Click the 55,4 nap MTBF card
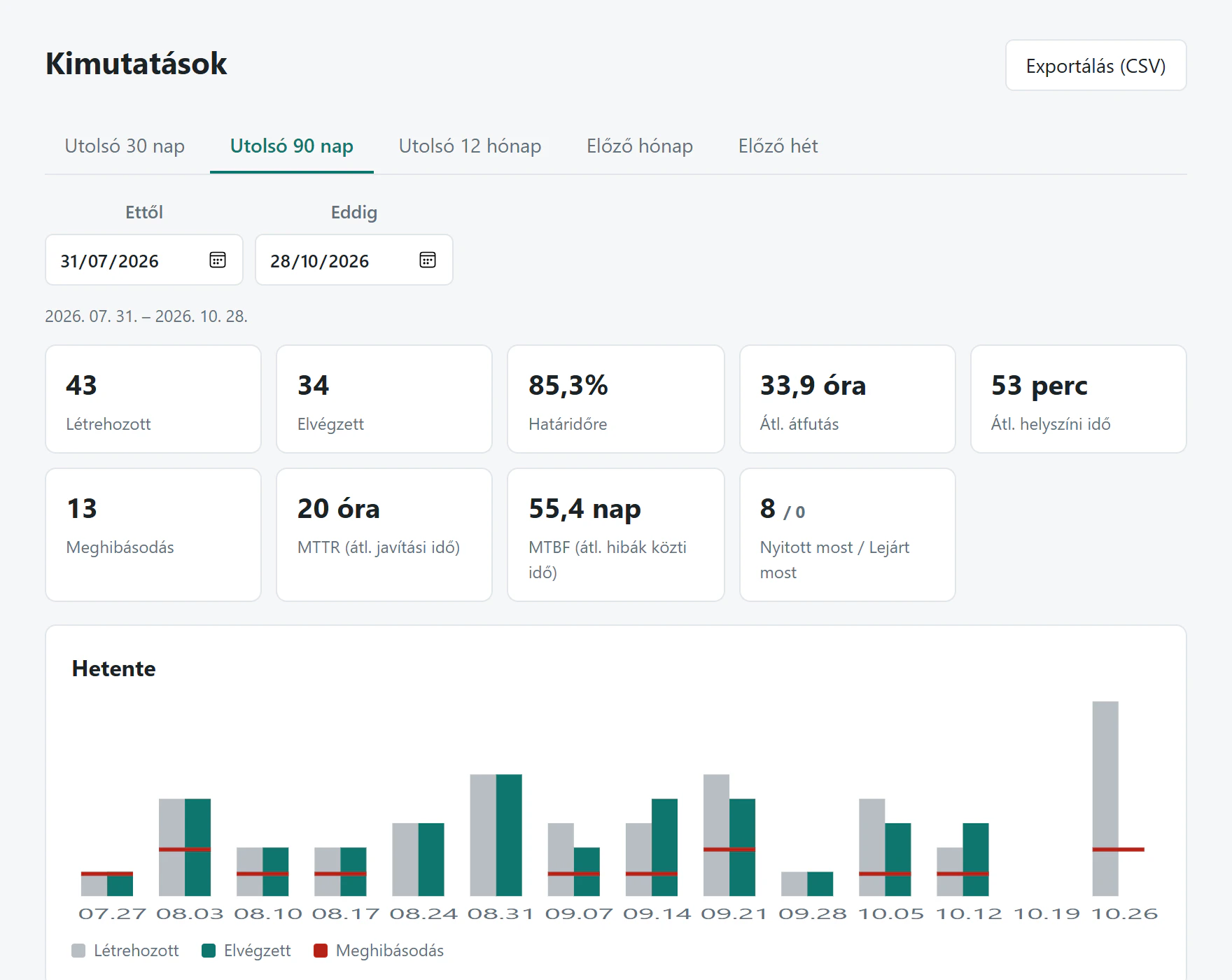The width and height of the screenshot is (1232, 980). tap(616, 535)
